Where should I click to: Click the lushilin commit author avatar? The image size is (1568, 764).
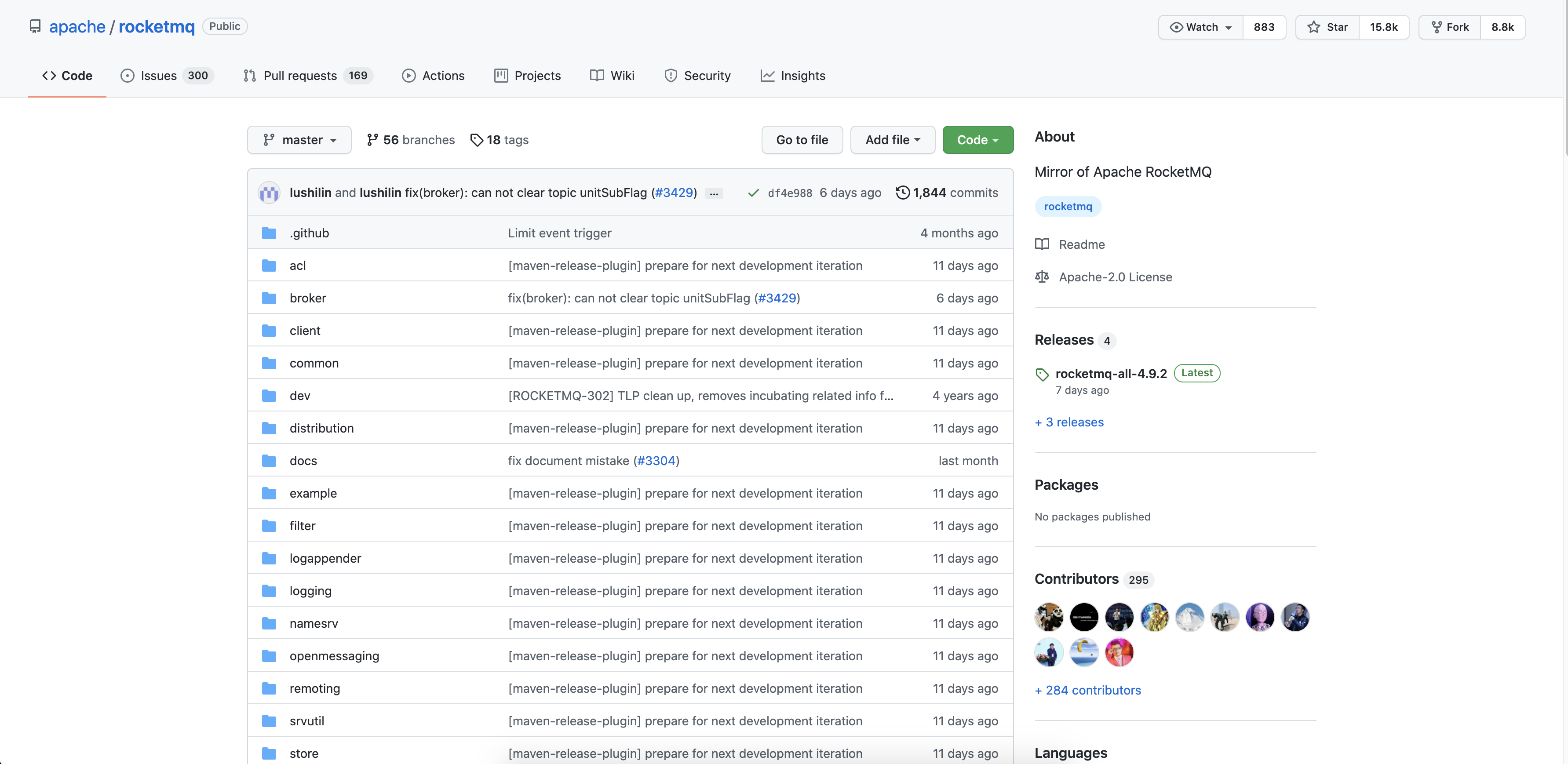tap(269, 193)
